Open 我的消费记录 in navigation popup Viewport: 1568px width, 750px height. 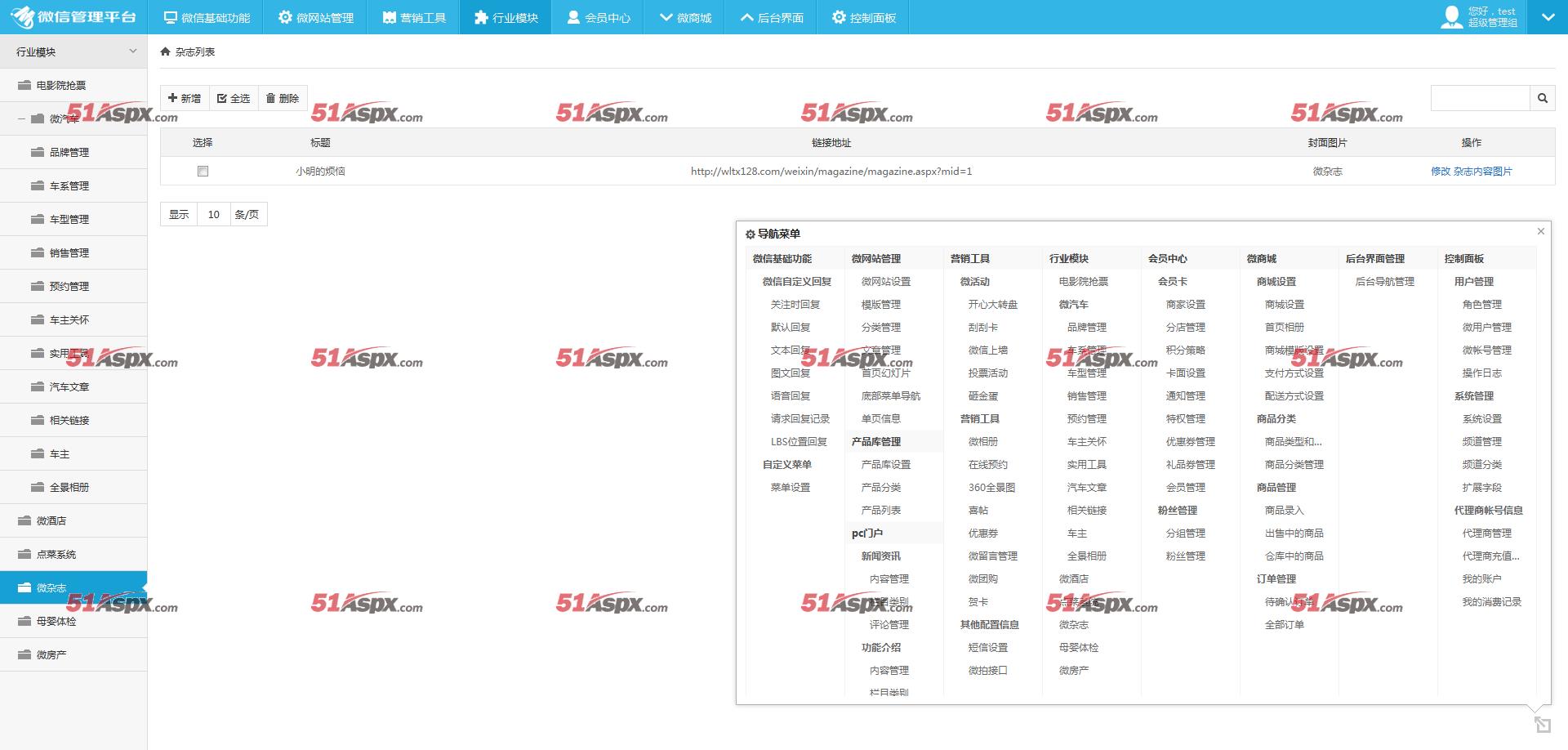click(x=1492, y=601)
